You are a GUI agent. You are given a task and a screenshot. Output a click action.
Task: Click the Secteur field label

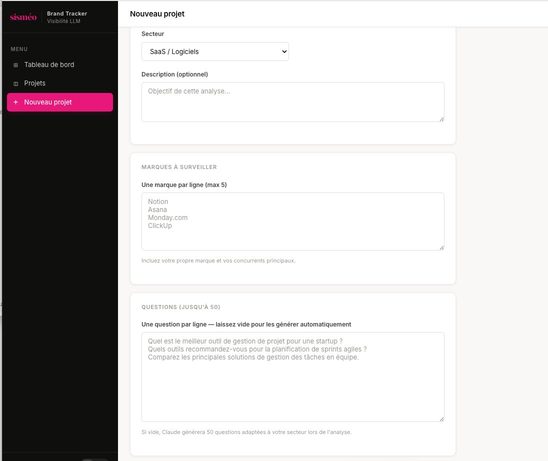(153, 34)
